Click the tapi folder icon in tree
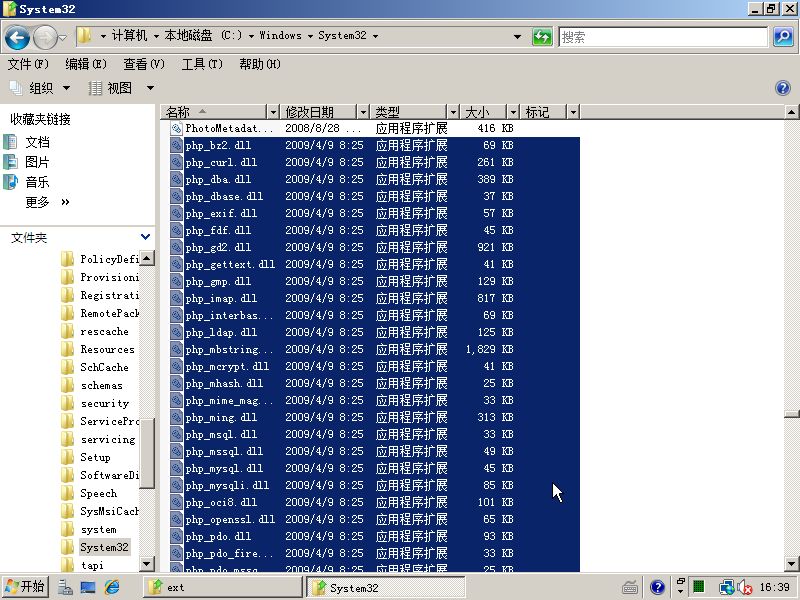The height and width of the screenshot is (600, 800). [x=67, y=565]
